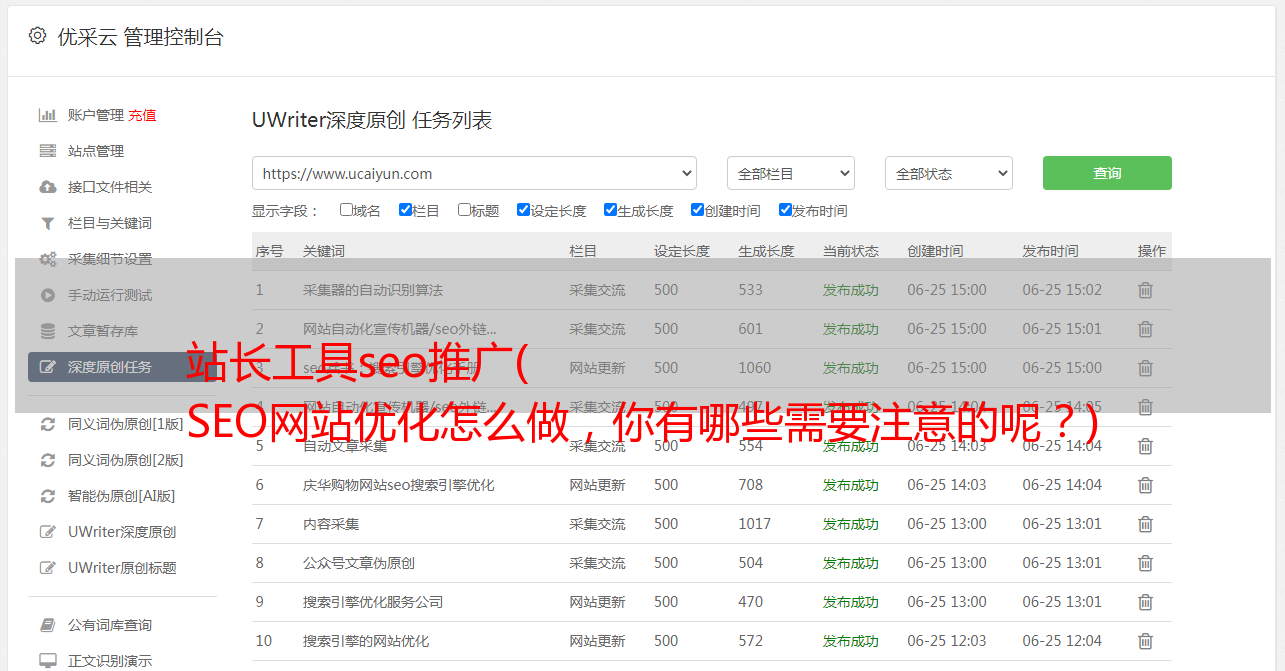Click the cloud upload icon for 接口文件相关

click(47, 187)
